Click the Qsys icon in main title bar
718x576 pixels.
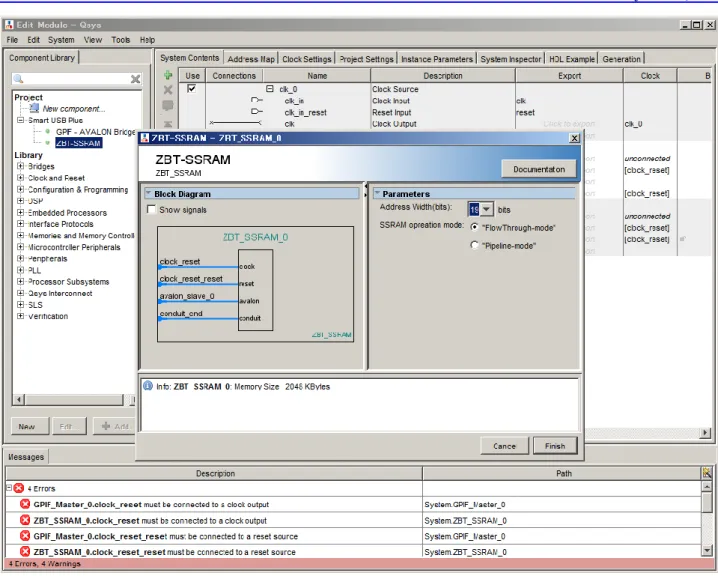coord(9,25)
